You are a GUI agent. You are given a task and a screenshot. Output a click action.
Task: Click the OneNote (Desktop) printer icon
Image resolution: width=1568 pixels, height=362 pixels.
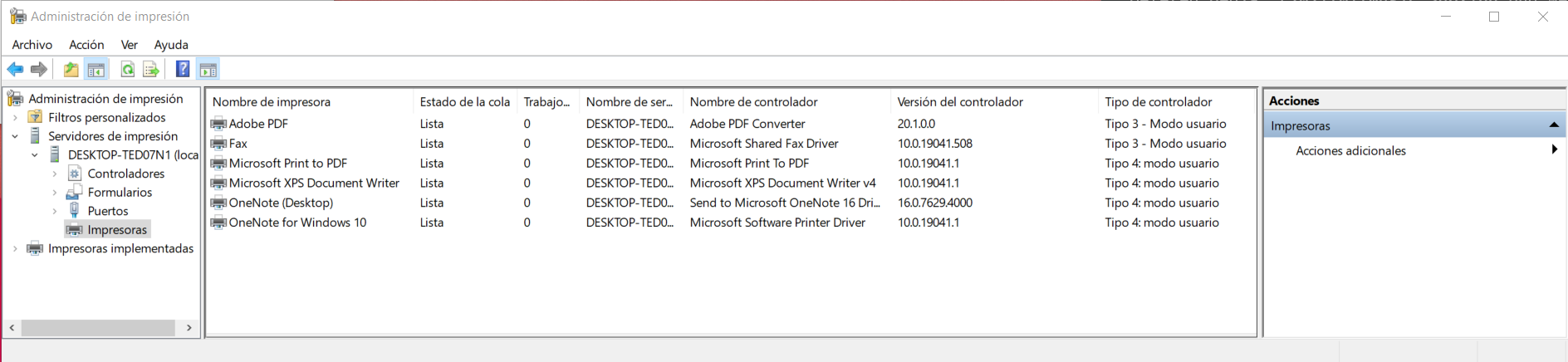coord(218,203)
